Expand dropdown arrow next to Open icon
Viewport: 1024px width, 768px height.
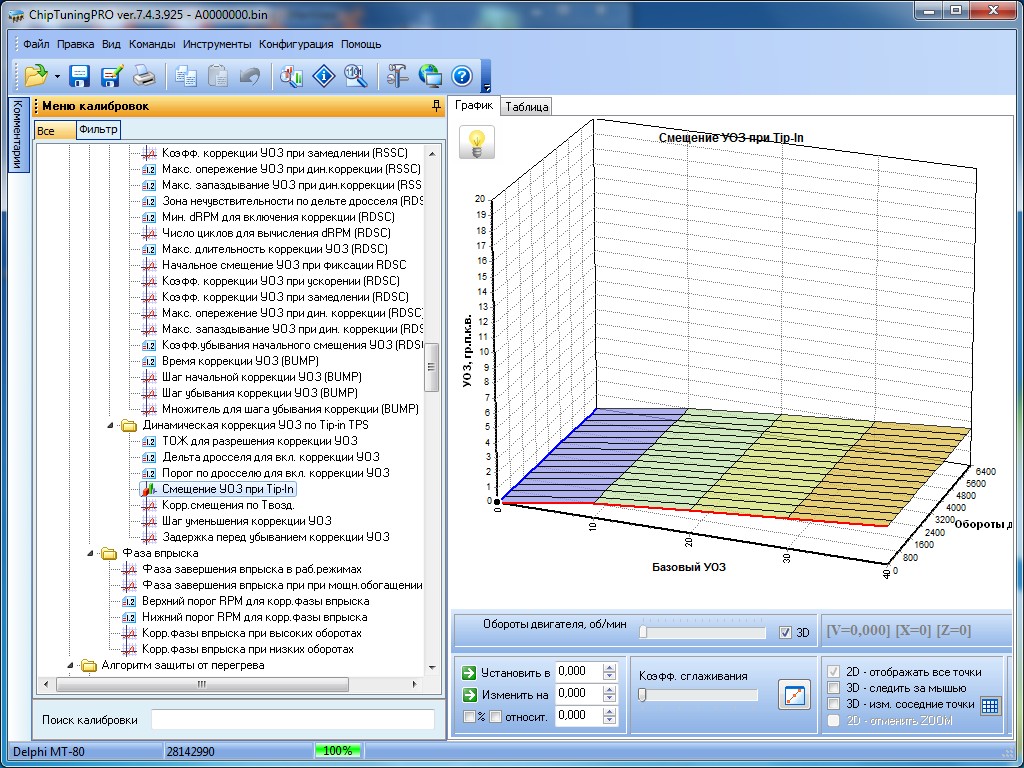(57, 76)
